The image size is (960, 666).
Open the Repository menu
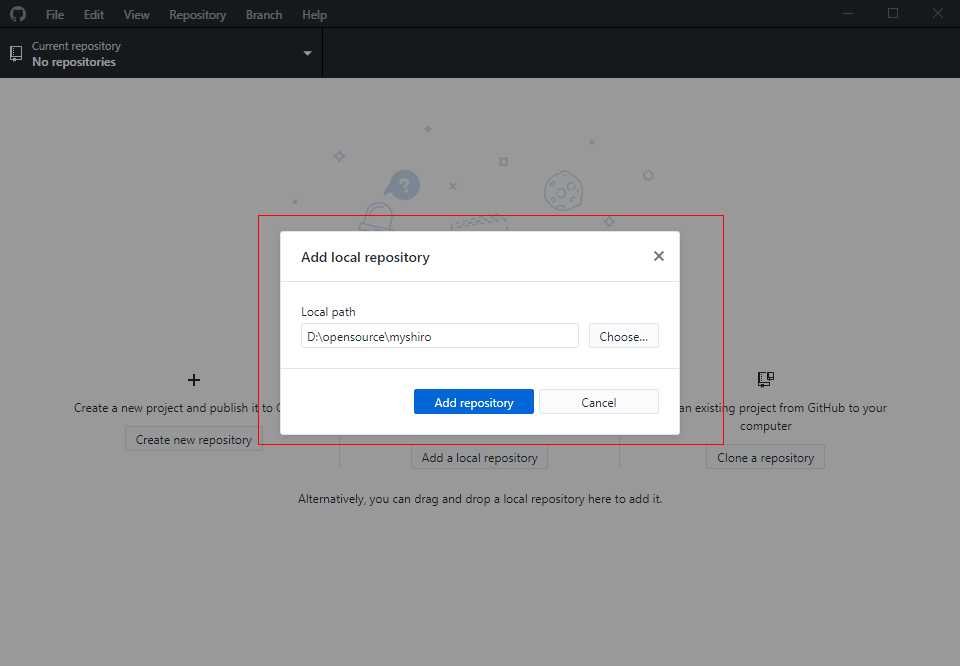(x=198, y=15)
